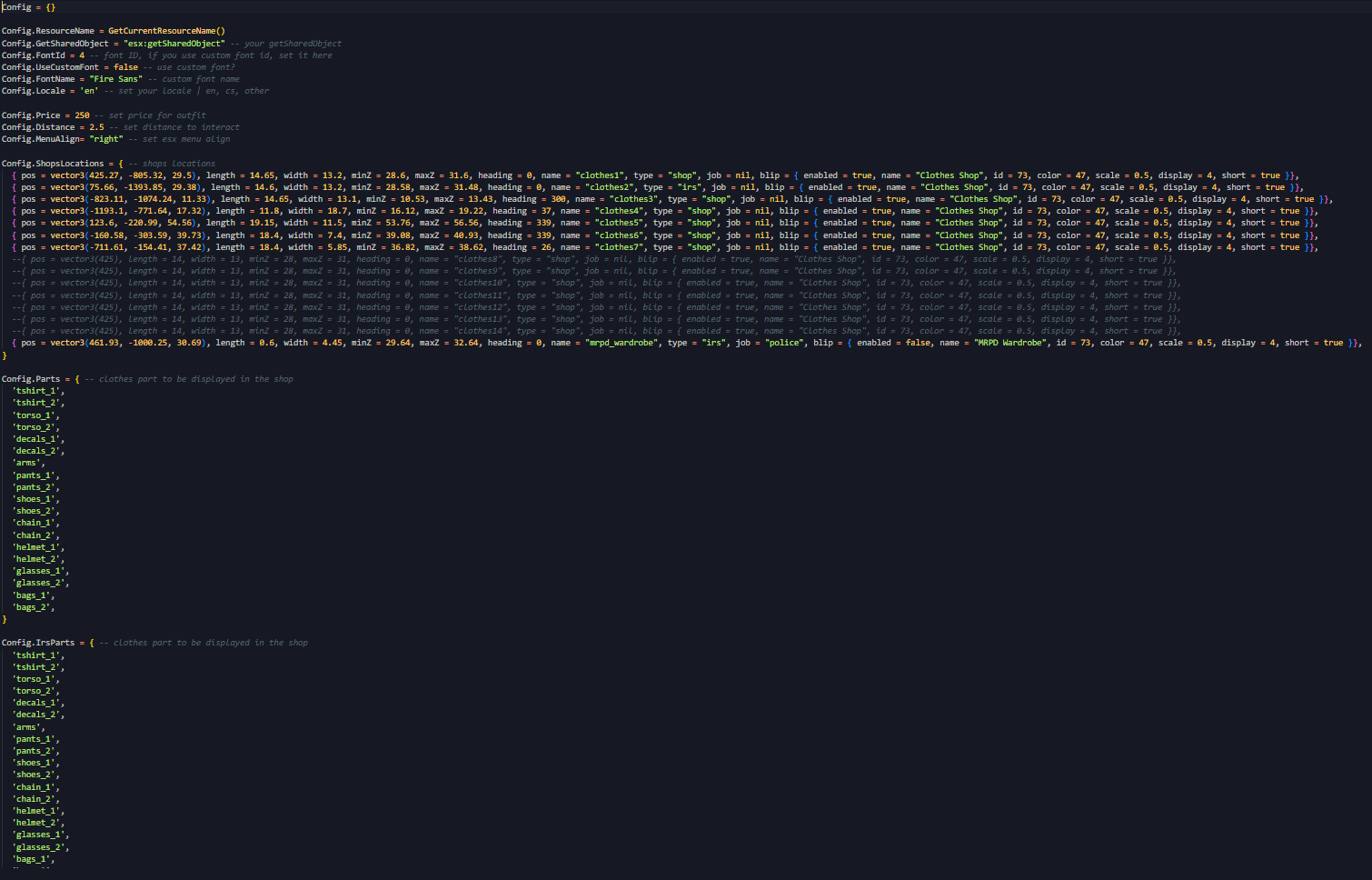This screenshot has height=880, width=1372.
Task: Click 'bags_2' entry in Config.Parts list
Action: click(33, 607)
